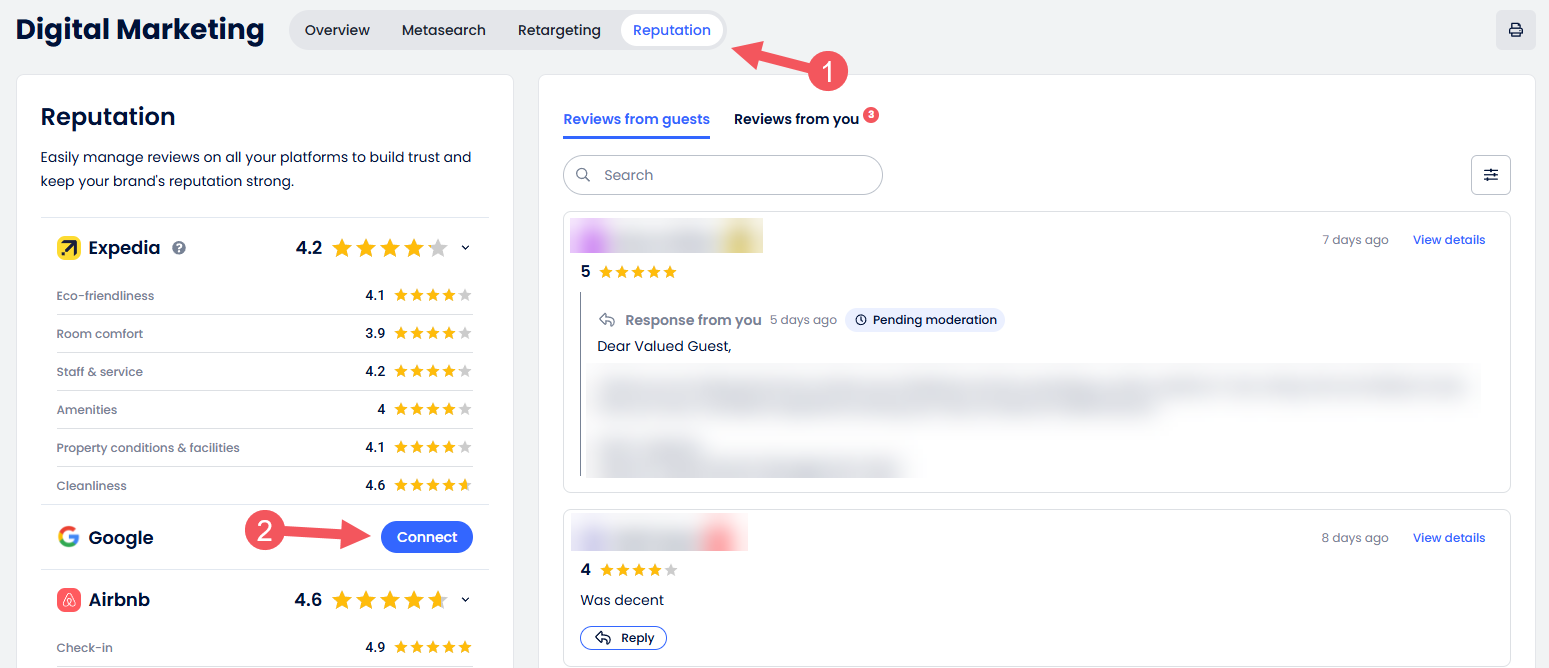Connect the Google account
This screenshot has width=1549, height=668.
426,538
